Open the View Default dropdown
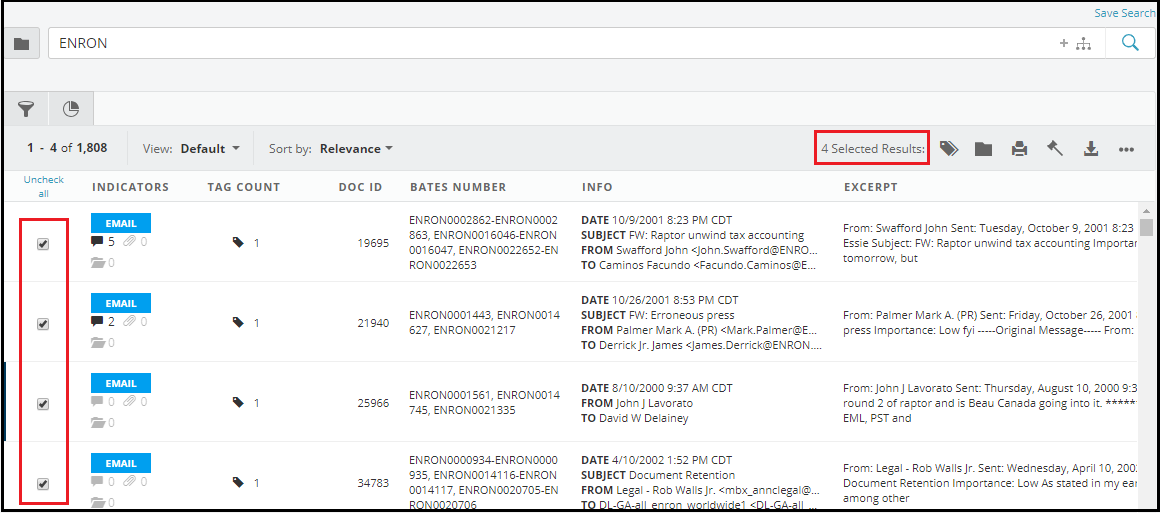Viewport: 1160px width, 513px height. pos(210,149)
